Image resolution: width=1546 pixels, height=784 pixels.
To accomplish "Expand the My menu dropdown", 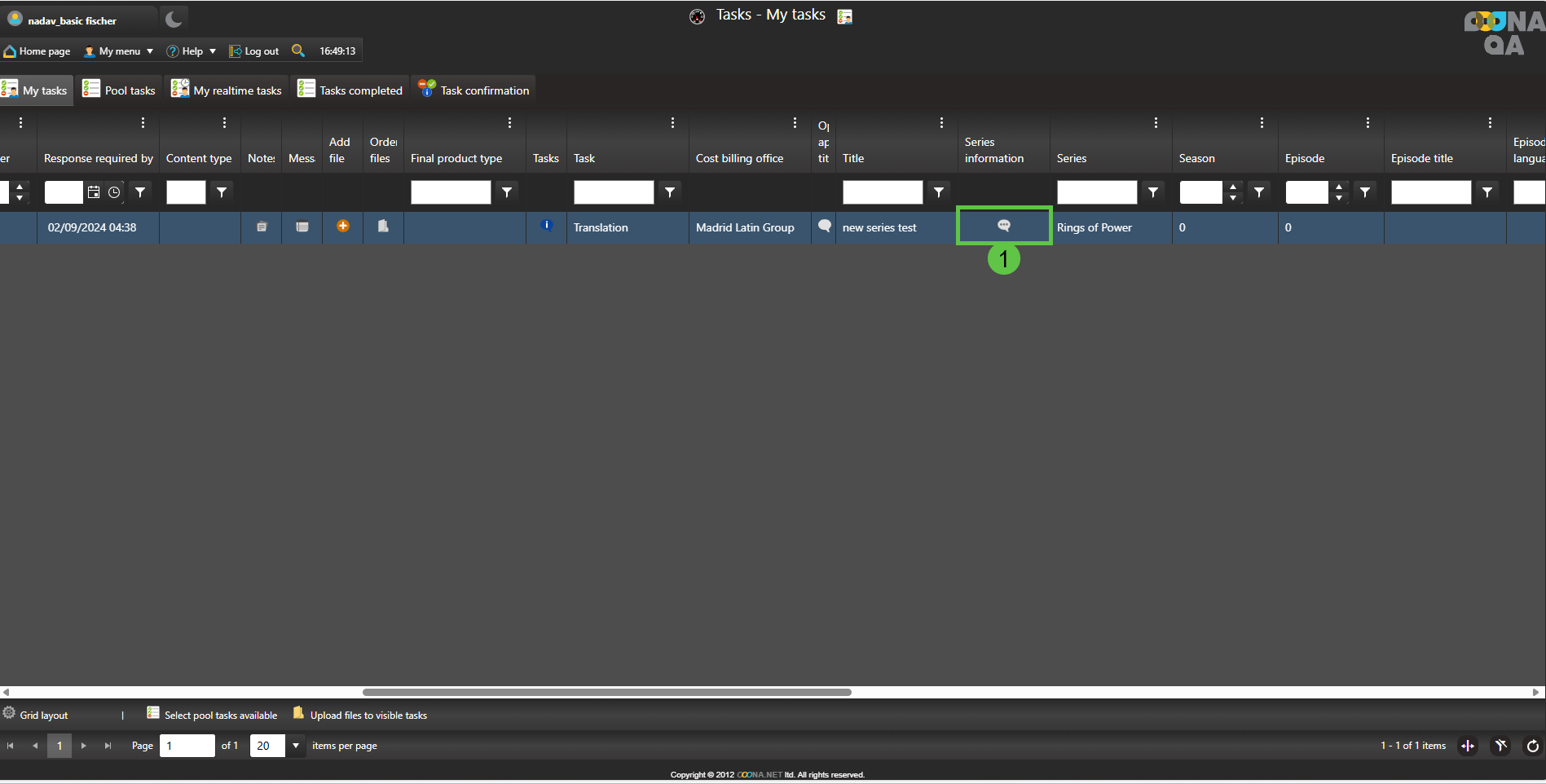I will 119,51.
